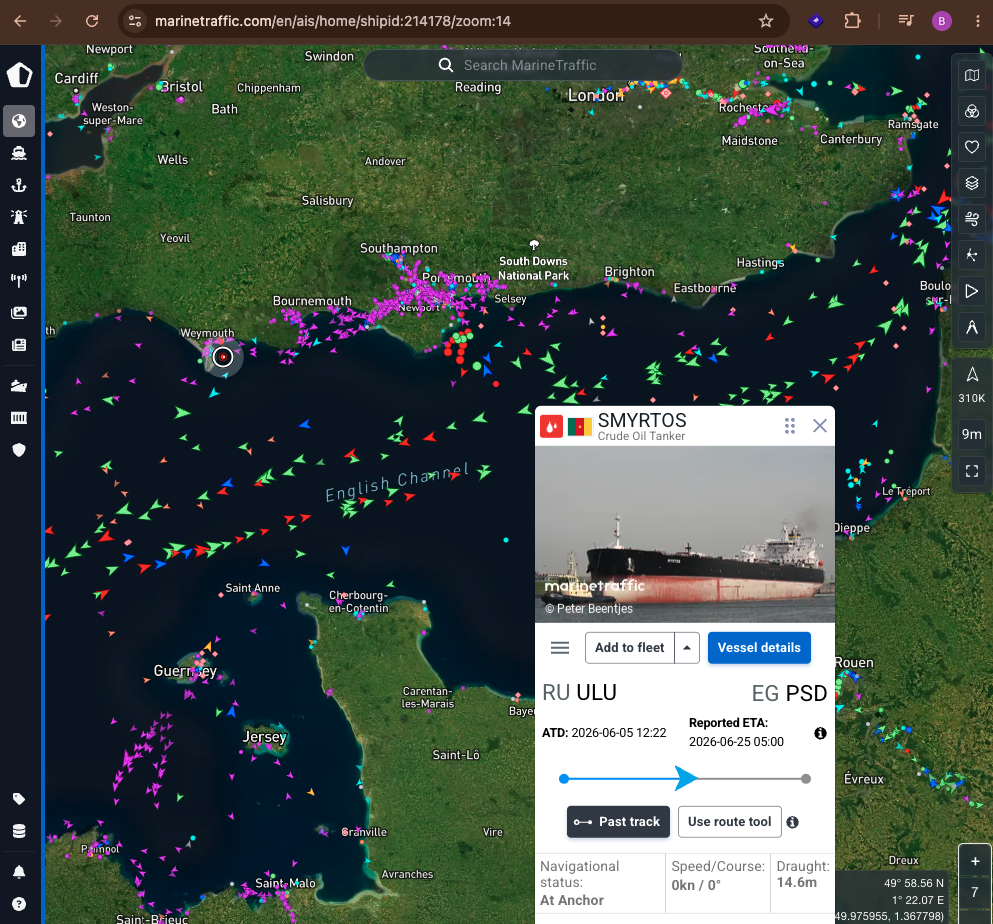Select the globe Live Map icon
This screenshot has width=993, height=924.
click(19, 120)
